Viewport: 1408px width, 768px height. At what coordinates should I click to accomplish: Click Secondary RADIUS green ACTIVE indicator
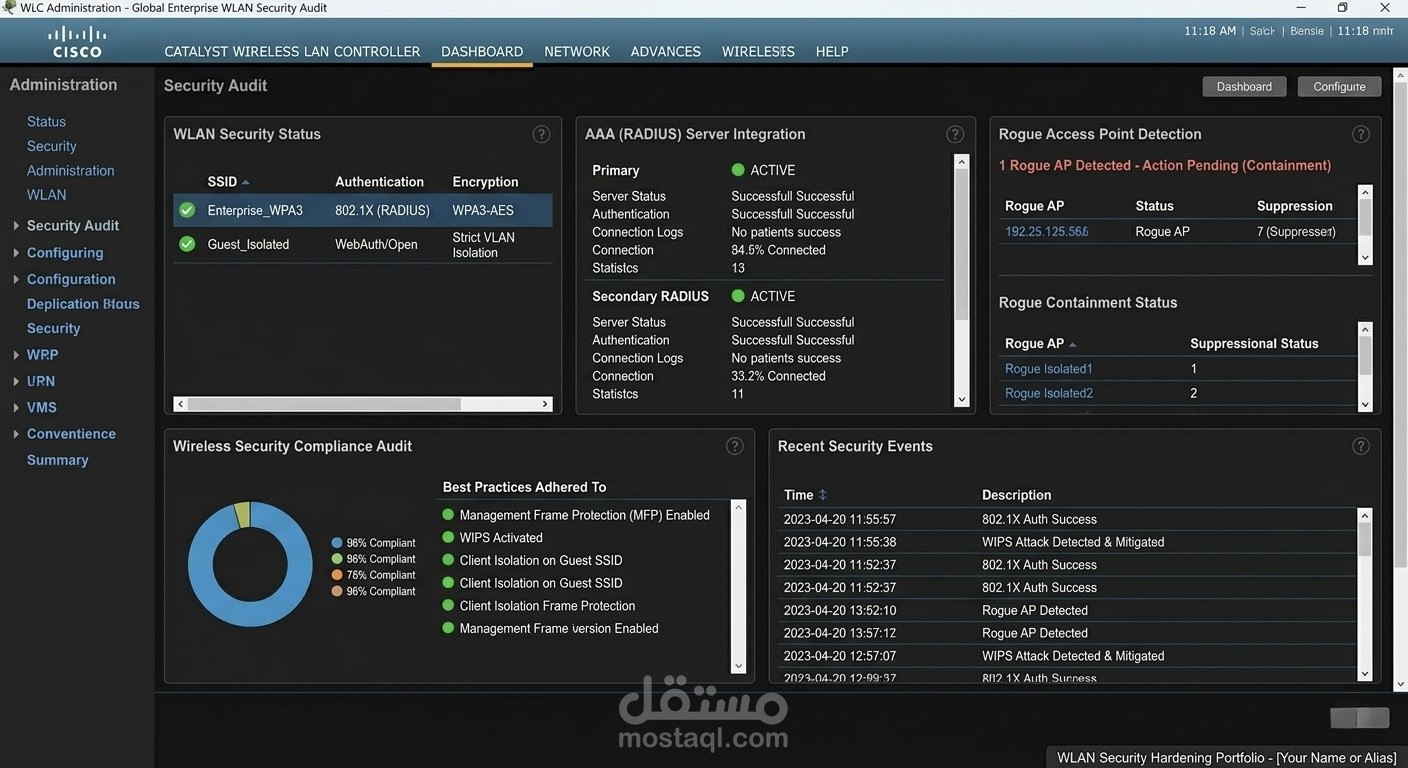point(738,296)
